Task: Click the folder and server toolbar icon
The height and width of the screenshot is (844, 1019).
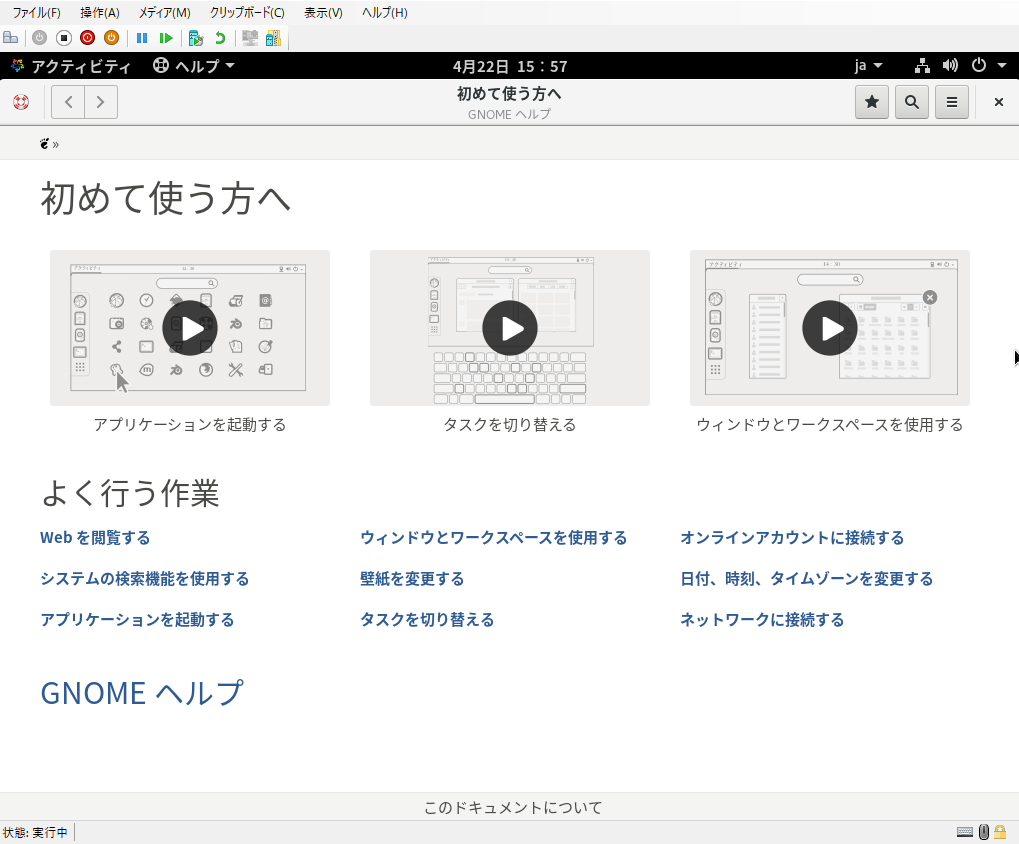Action: [x=274, y=38]
